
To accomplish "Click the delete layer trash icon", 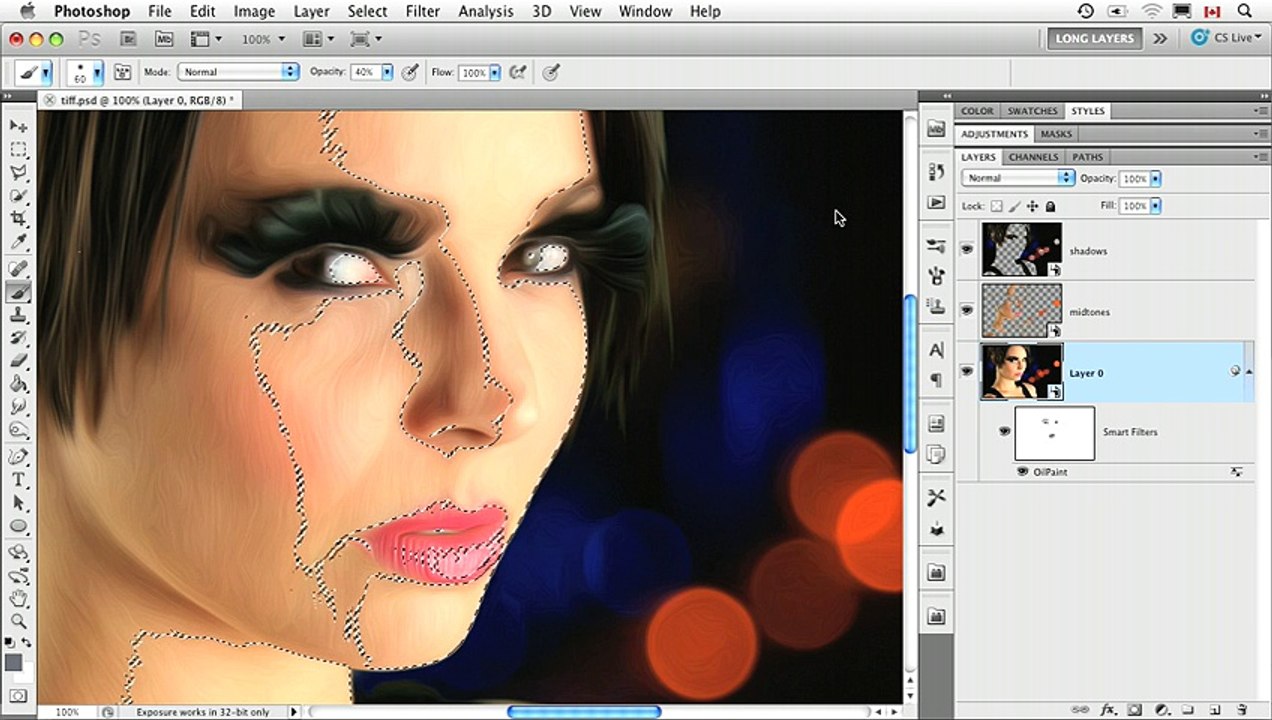I will 1240,709.
